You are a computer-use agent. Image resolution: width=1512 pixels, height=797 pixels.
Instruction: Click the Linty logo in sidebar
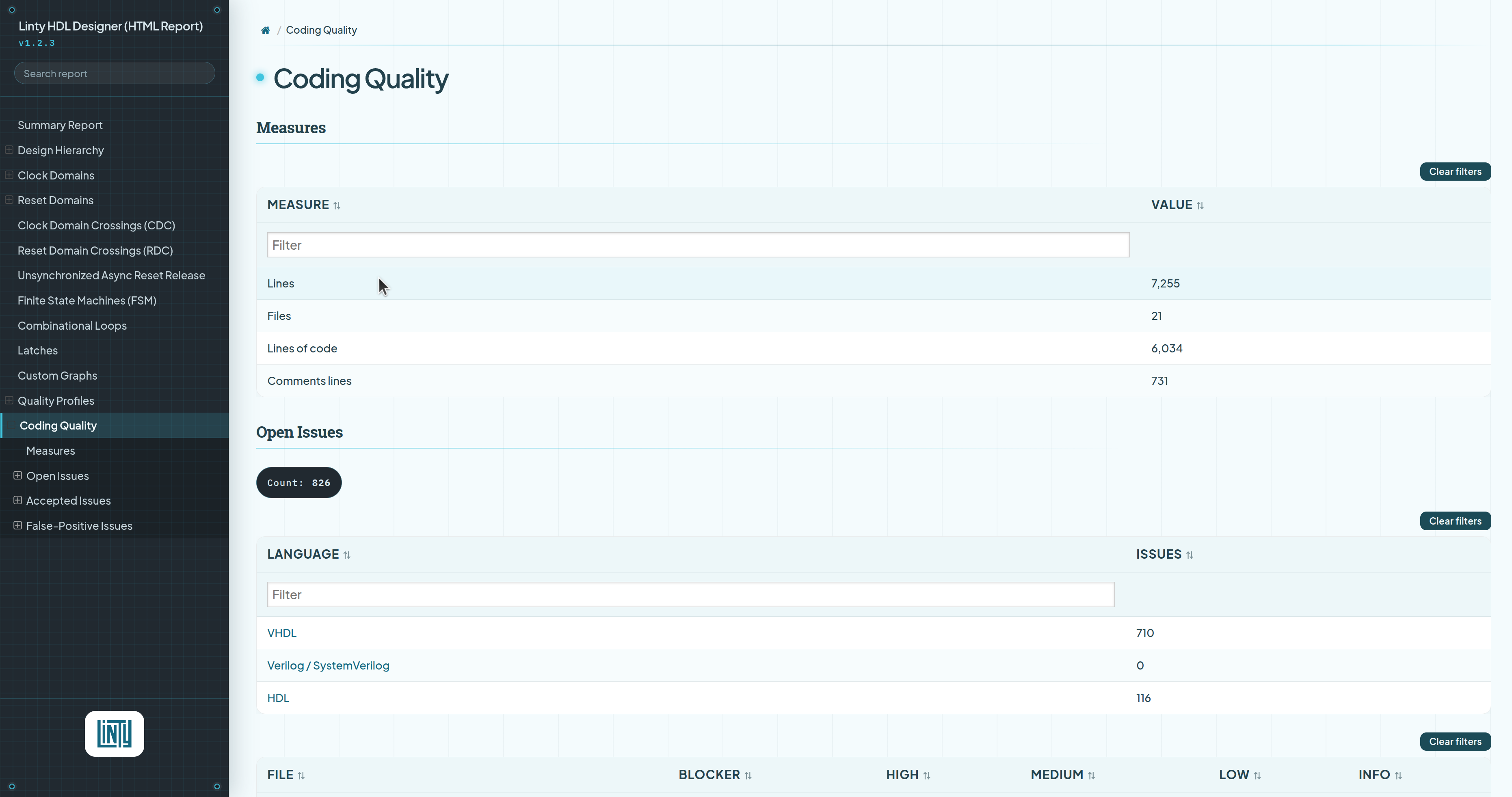[x=115, y=734]
